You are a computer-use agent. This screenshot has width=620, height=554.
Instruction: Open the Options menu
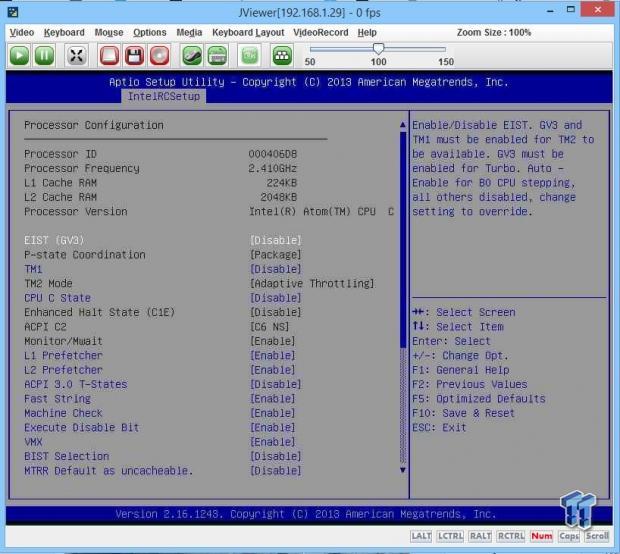click(x=149, y=32)
